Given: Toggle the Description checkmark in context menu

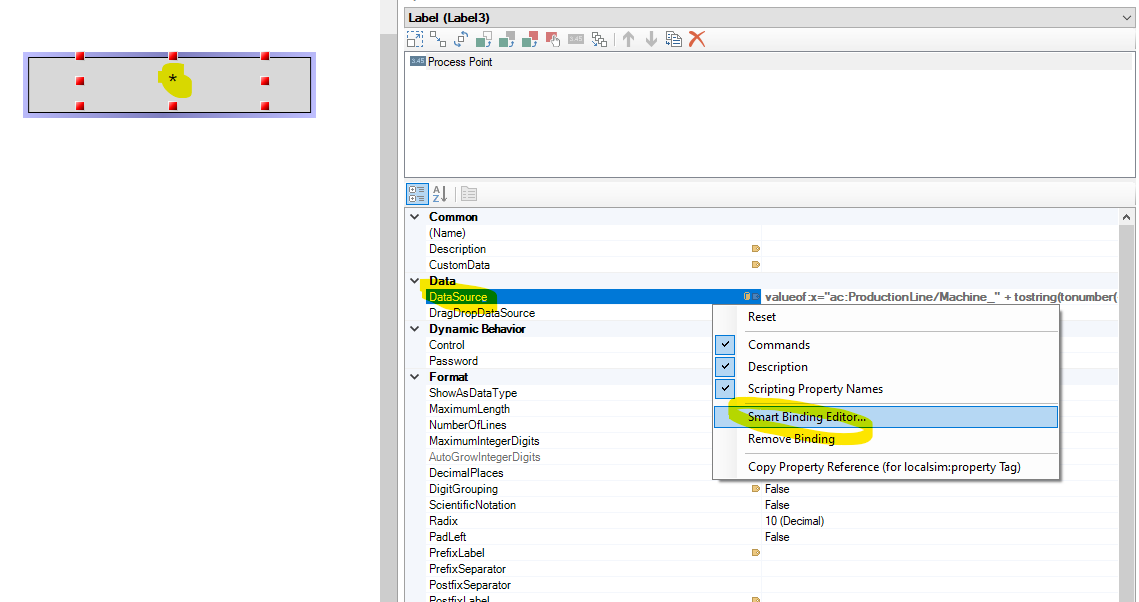Looking at the screenshot, I should coord(726,367).
